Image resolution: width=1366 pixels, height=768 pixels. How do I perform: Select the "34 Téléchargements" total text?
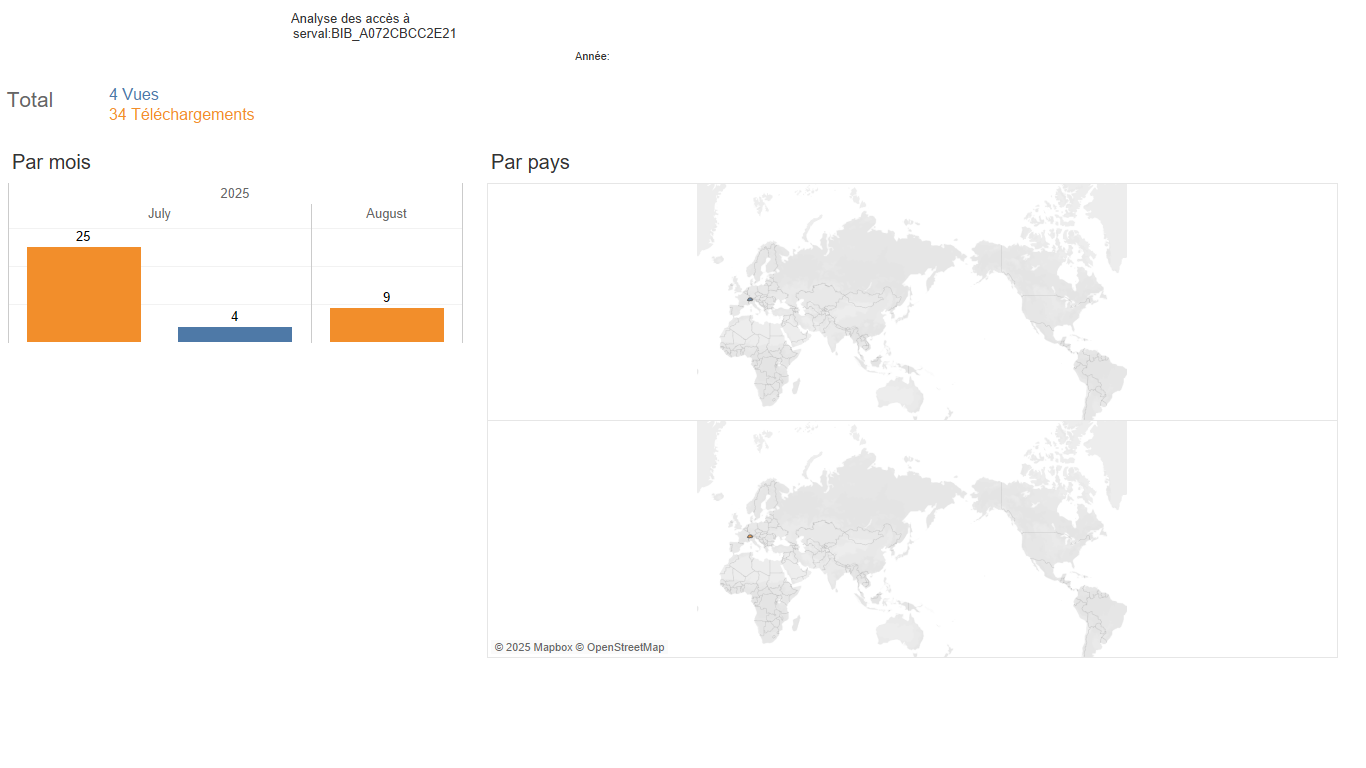tap(182, 115)
